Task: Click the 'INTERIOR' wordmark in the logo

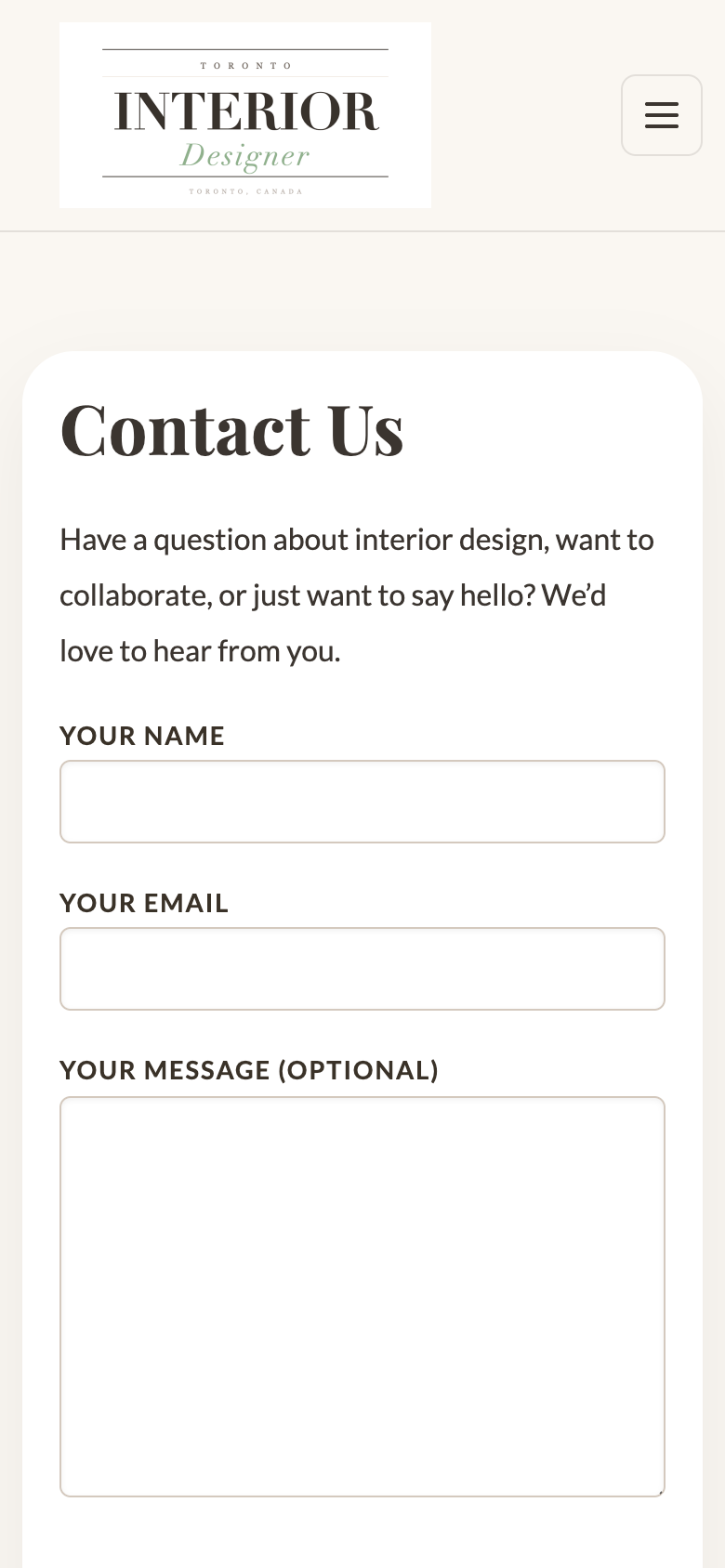Action: point(245,110)
